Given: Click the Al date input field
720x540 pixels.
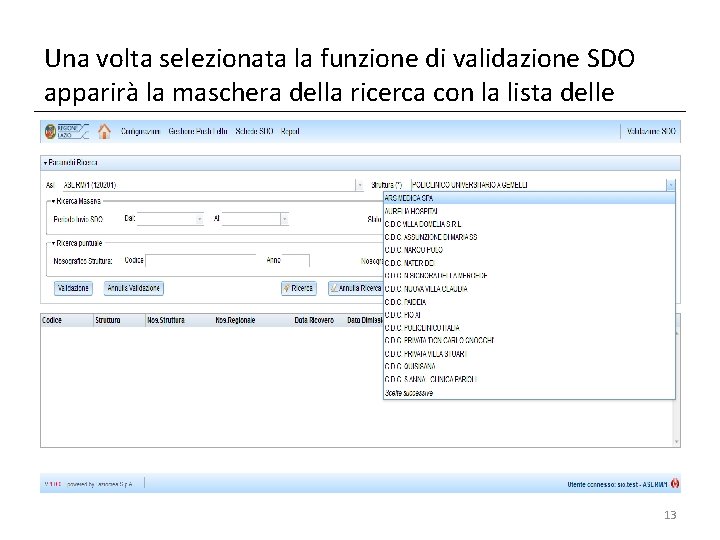Looking at the screenshot, I should click(251, 219).
